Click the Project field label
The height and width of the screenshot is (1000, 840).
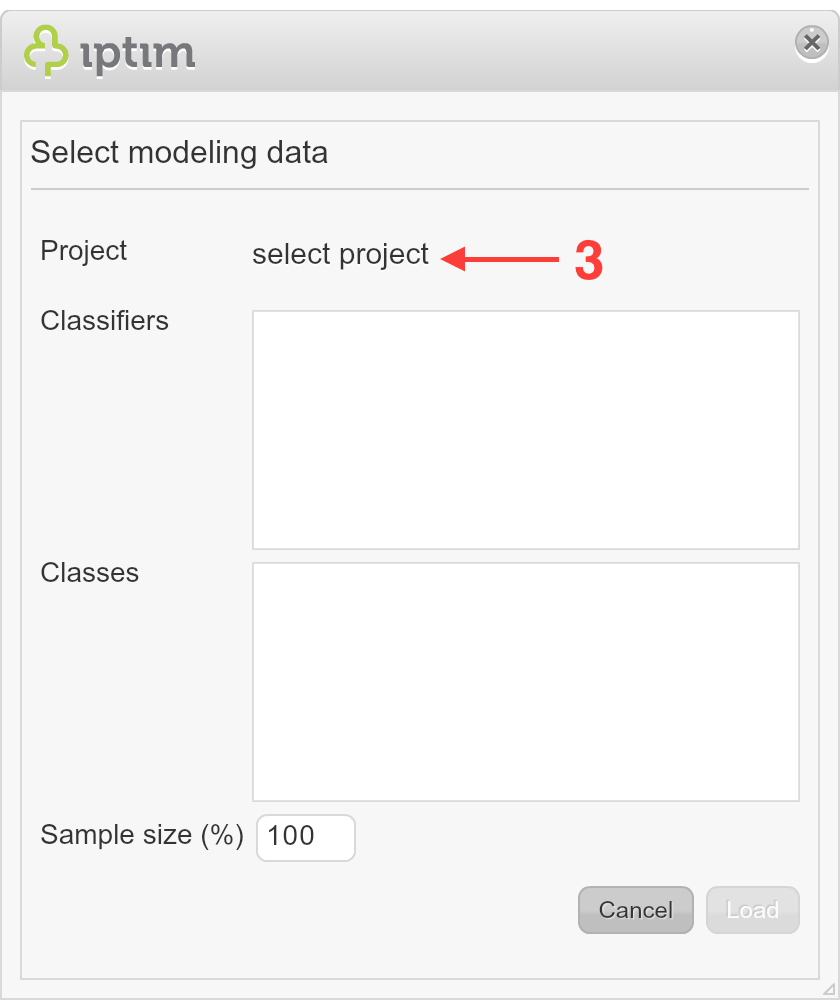pos(84,251)
